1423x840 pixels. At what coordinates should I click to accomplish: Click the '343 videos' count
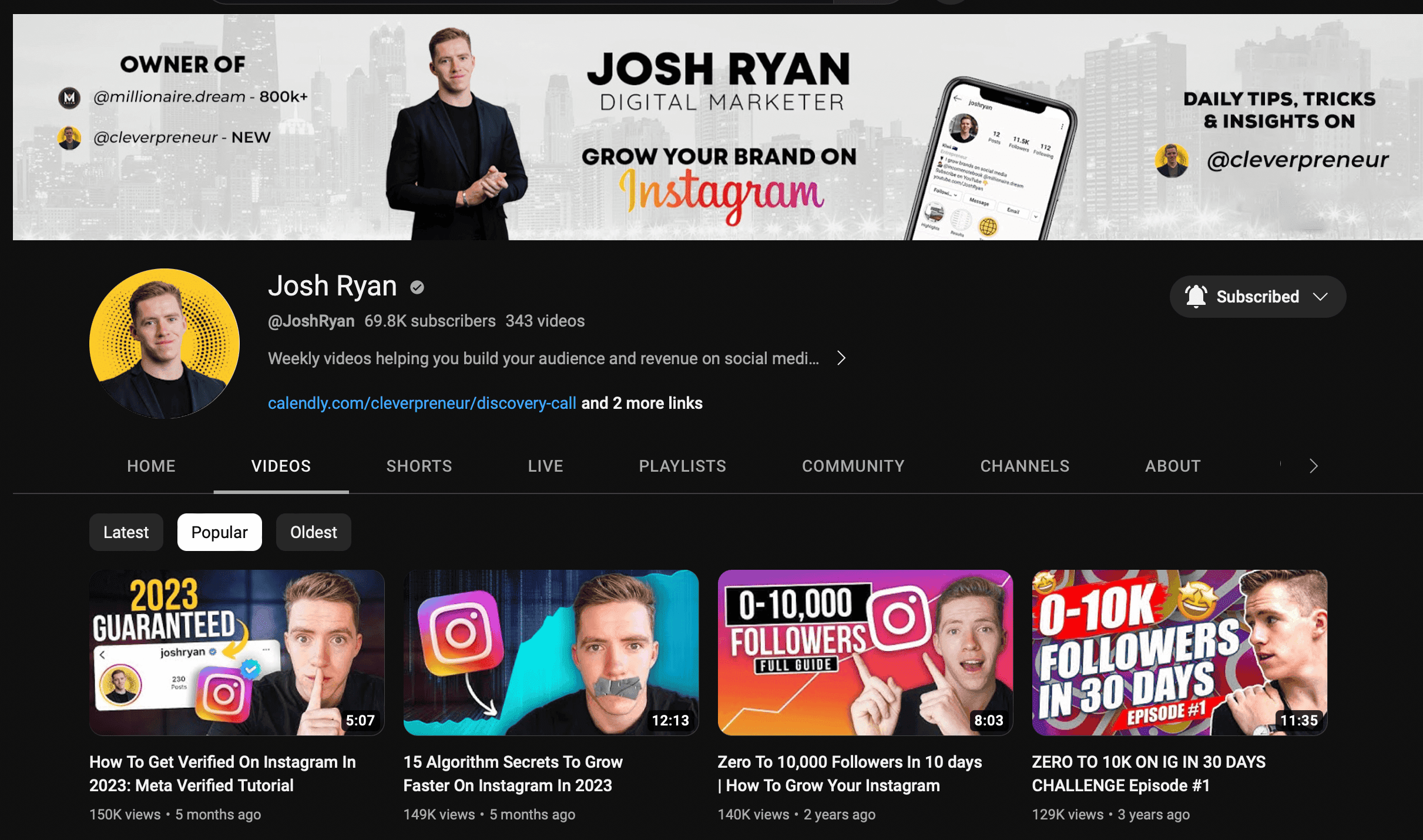pyautogui.click(x=545, y=321)
